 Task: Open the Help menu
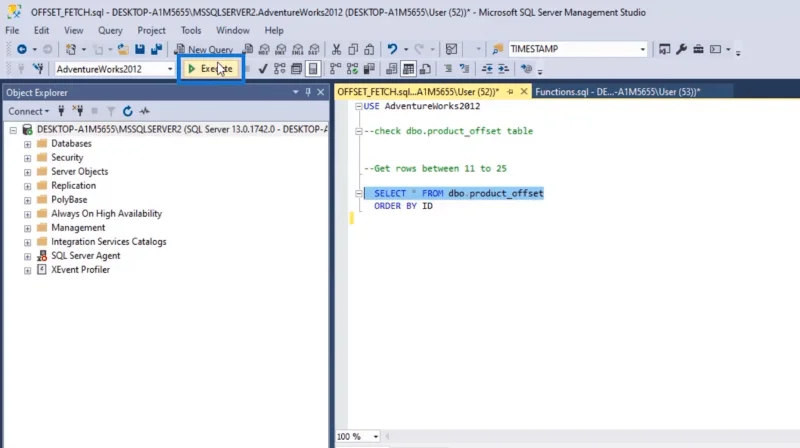pos(274,31)
